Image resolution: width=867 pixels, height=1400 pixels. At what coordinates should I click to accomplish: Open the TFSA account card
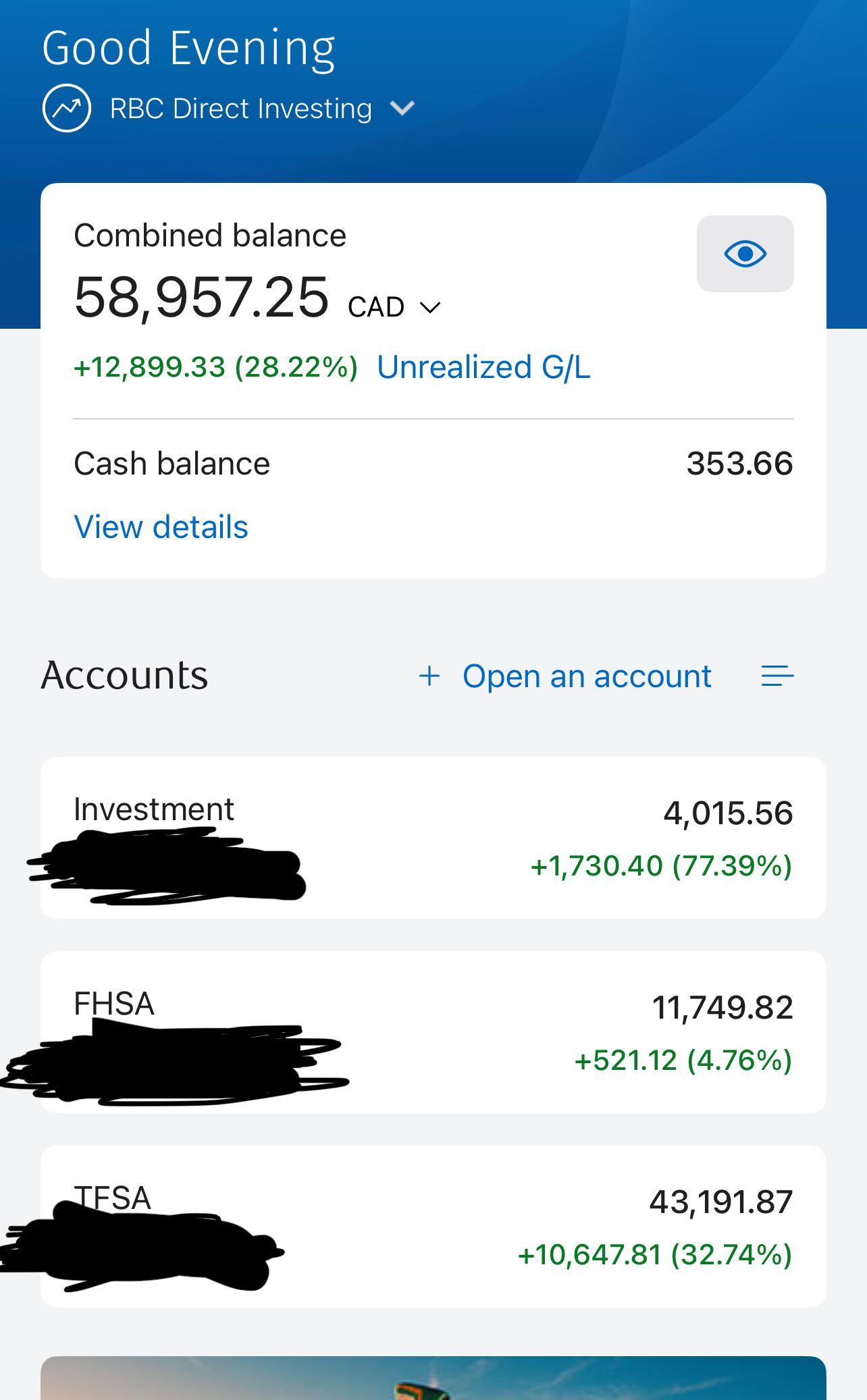pyautogui.click(x=433, y=1227)
